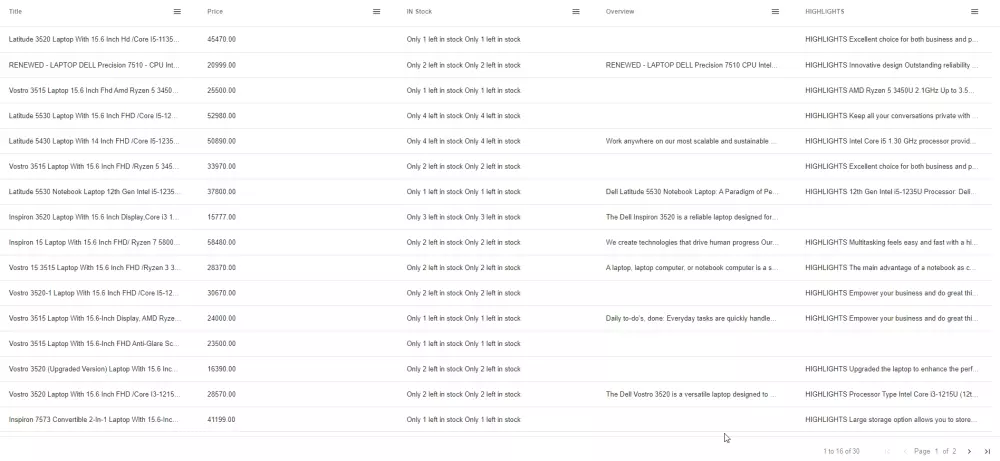Select overview 'The Dell Vostro 3520 is a versatile'
Image resolution: width=1000 pixels, height=461 pixels.
click(691, 395)
